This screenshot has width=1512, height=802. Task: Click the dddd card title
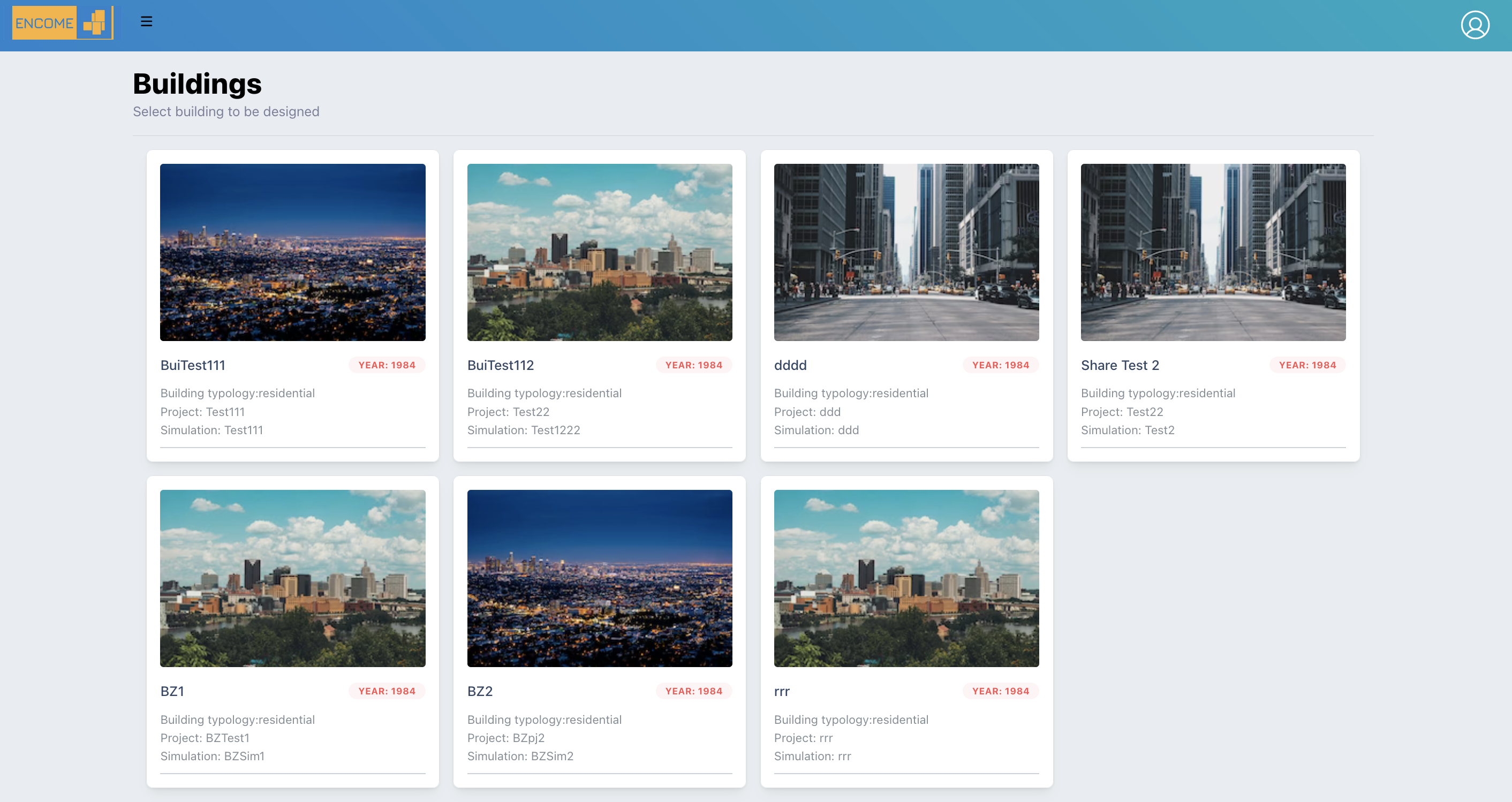click(790, 365)
